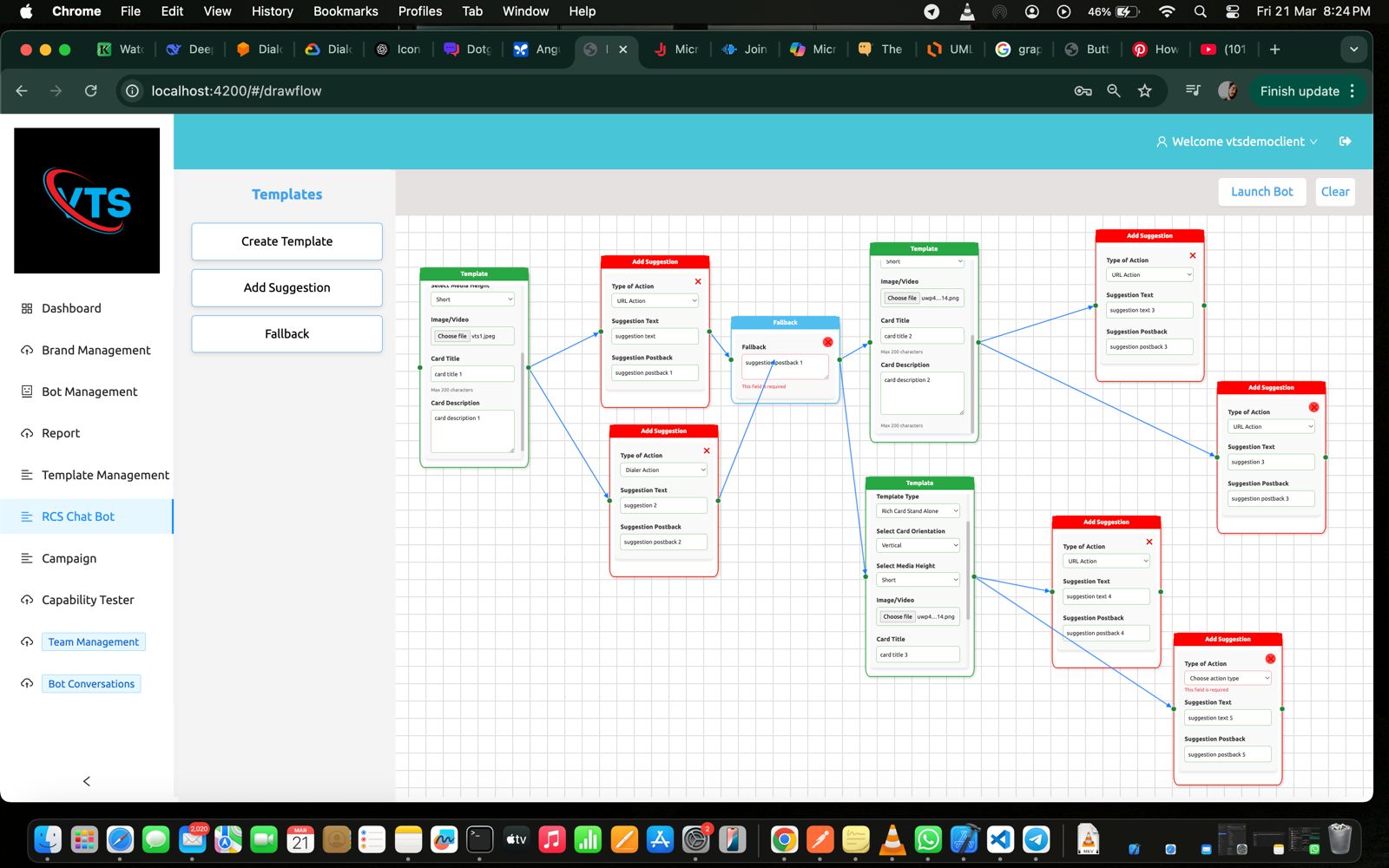Select Template Management in the sidebar
Viewport: 1389px width, 868px height.
pos(105,475)
